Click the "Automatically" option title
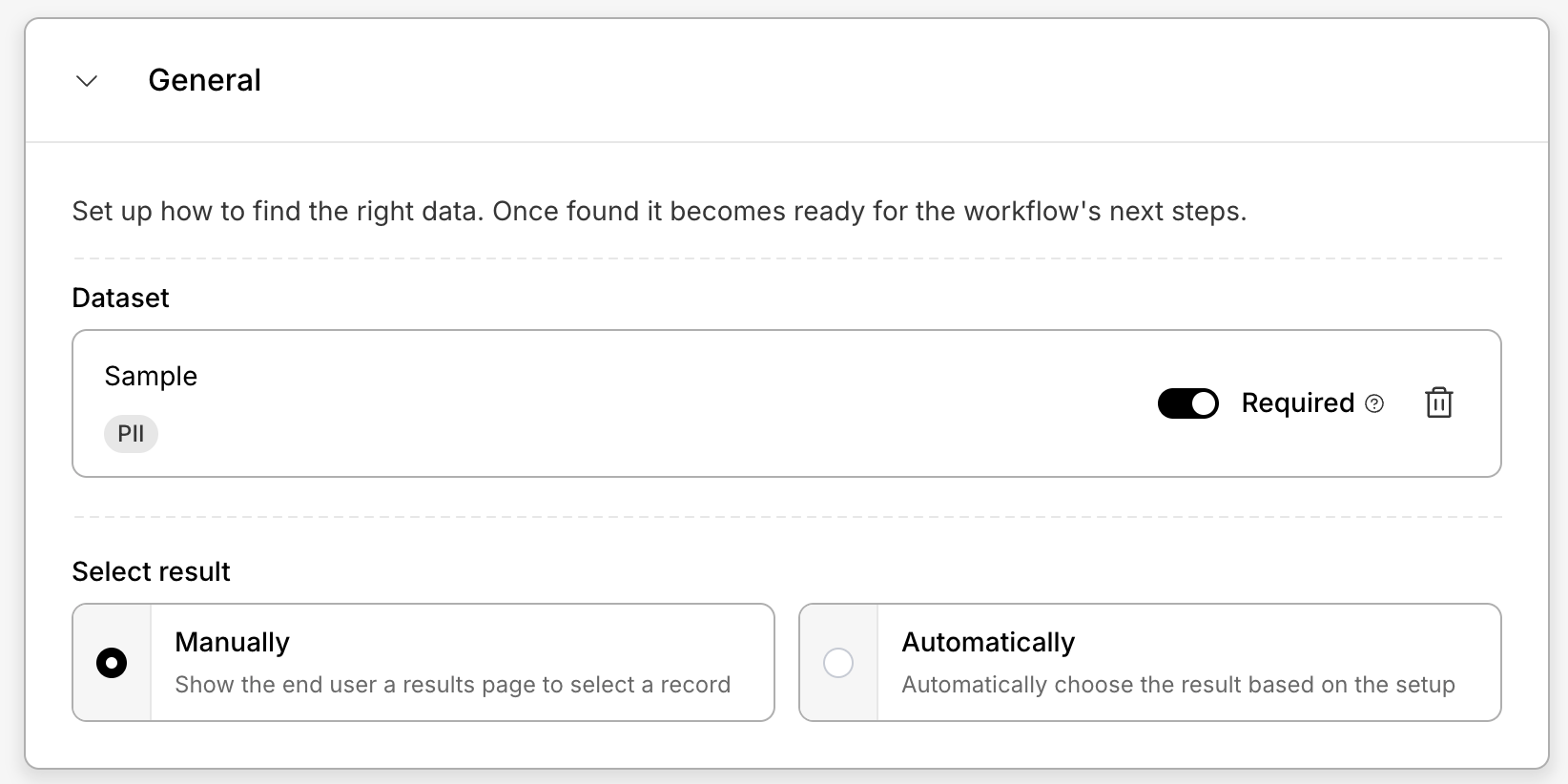 (x=988, y=642)
